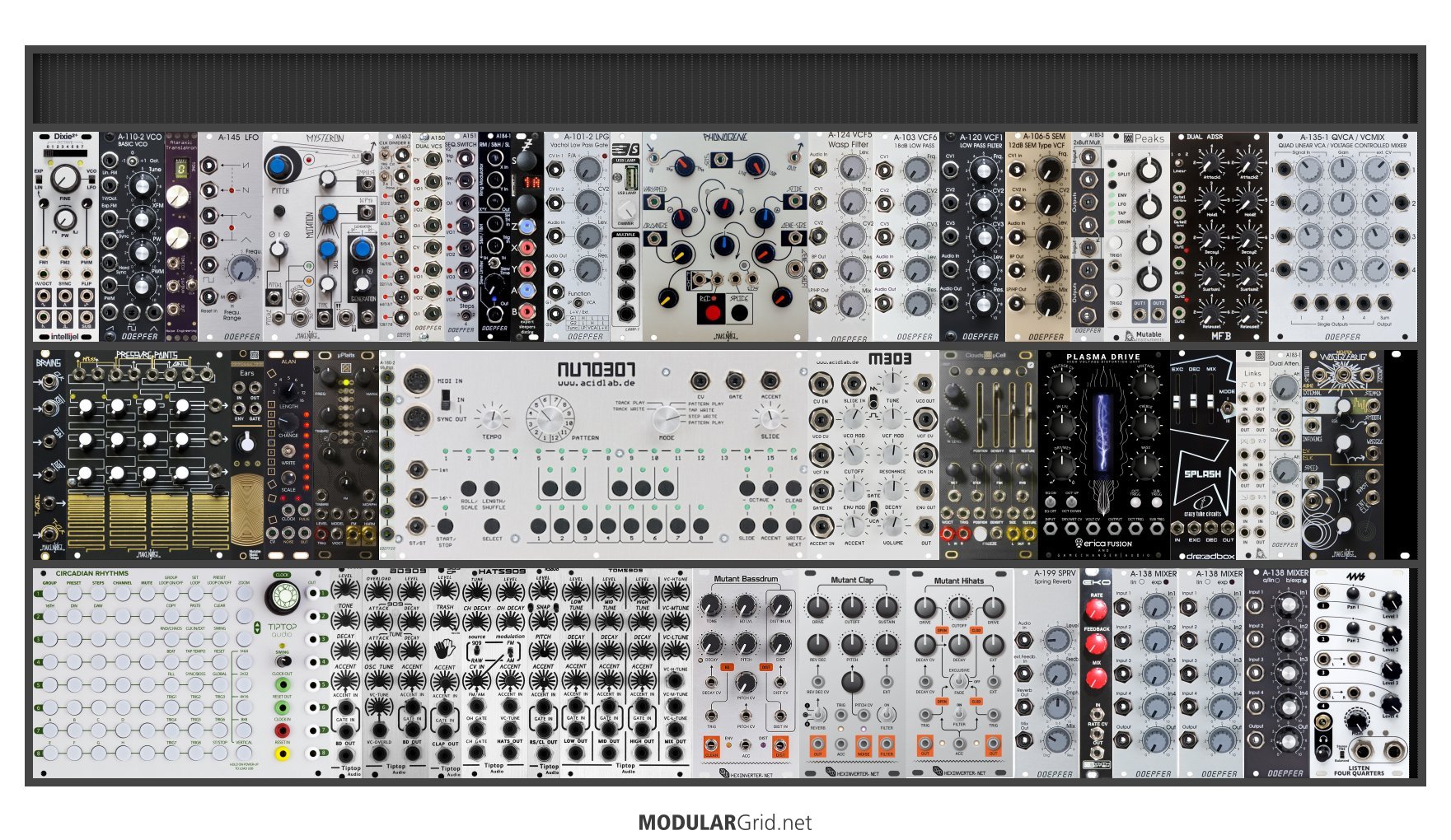Click the Level 1 knob on Listen Four Quarters

[1392, 600]
